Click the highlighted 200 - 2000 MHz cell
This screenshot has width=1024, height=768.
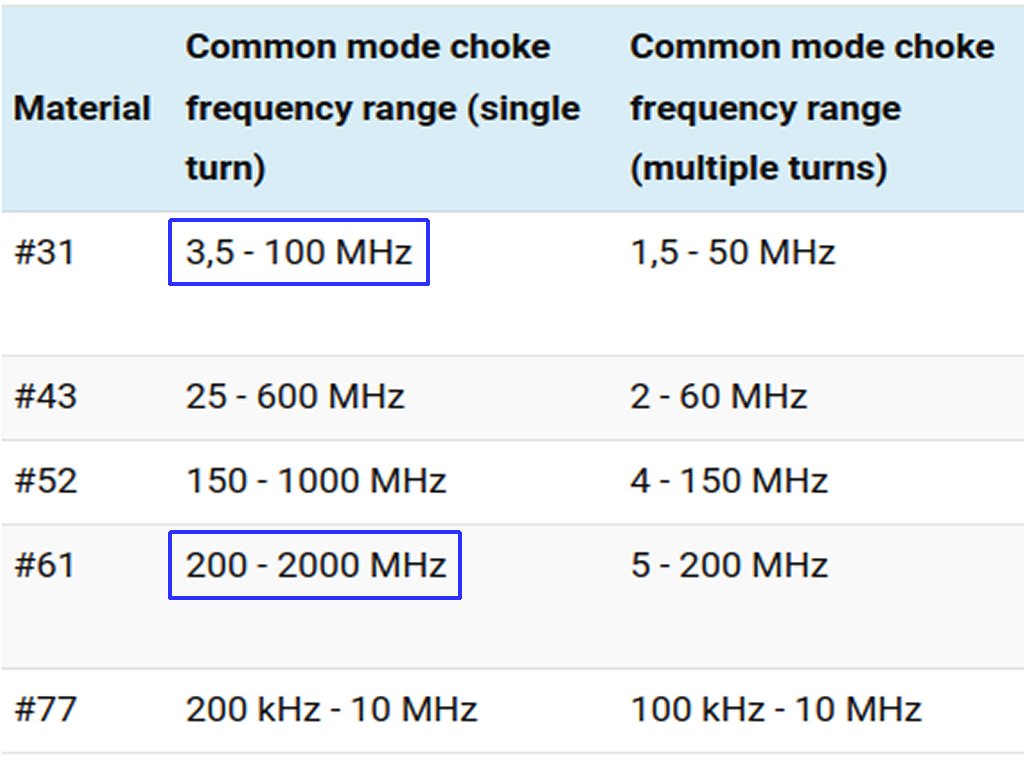click(315, 565)
